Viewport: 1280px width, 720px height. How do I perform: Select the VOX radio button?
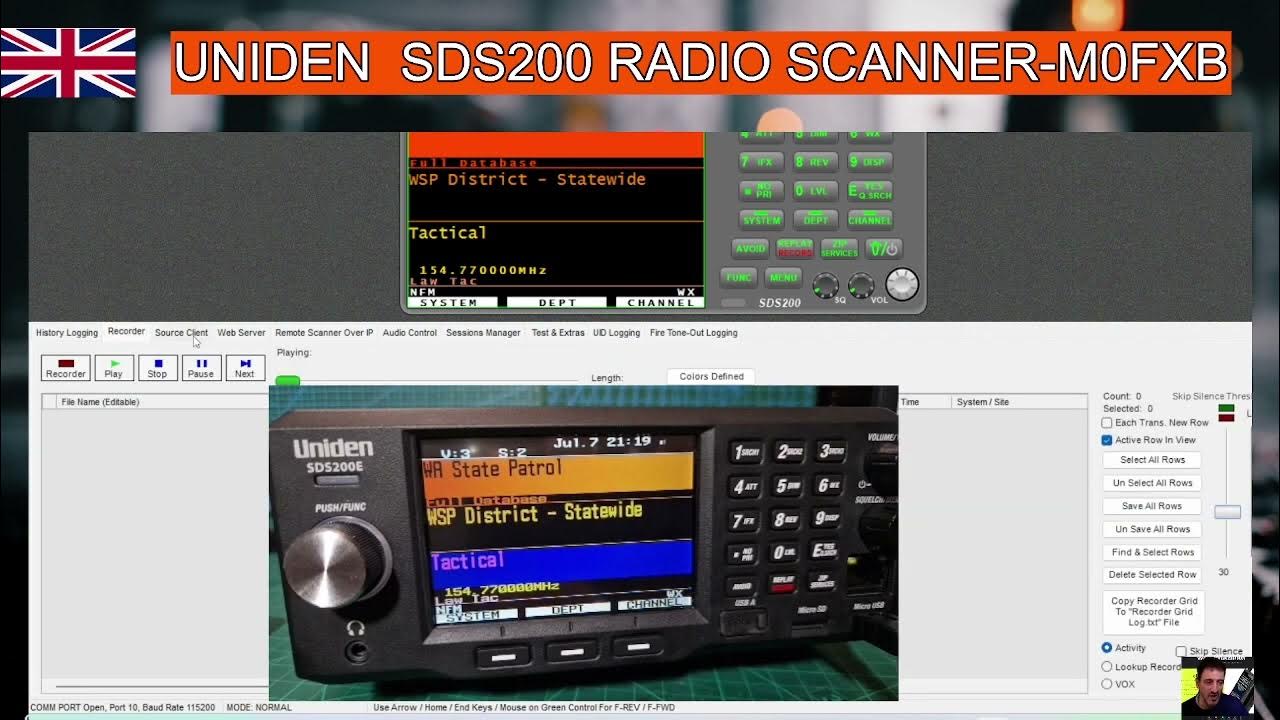pyautogui.click(x=1107, y=684)
